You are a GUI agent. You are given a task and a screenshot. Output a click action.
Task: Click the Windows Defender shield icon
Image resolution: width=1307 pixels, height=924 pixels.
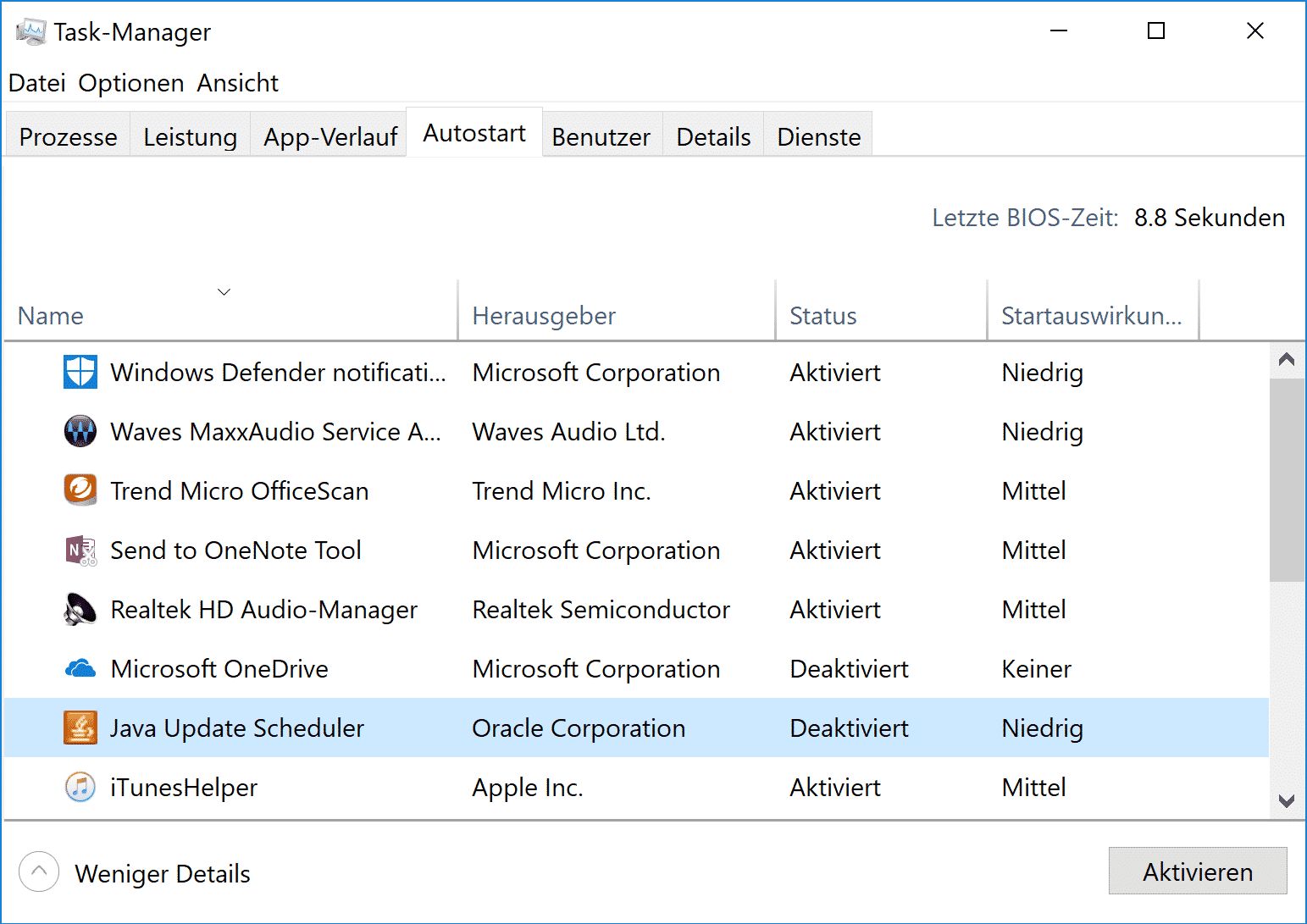click(80, 372)
